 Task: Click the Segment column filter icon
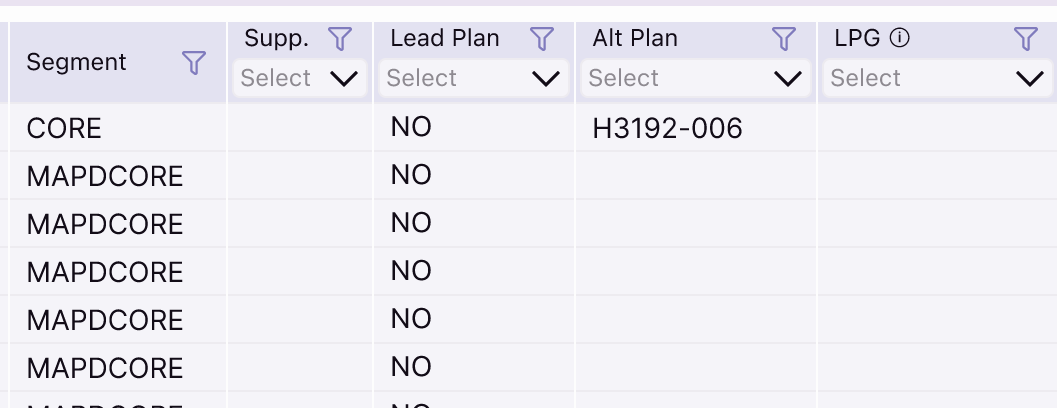tap(194, 63)
